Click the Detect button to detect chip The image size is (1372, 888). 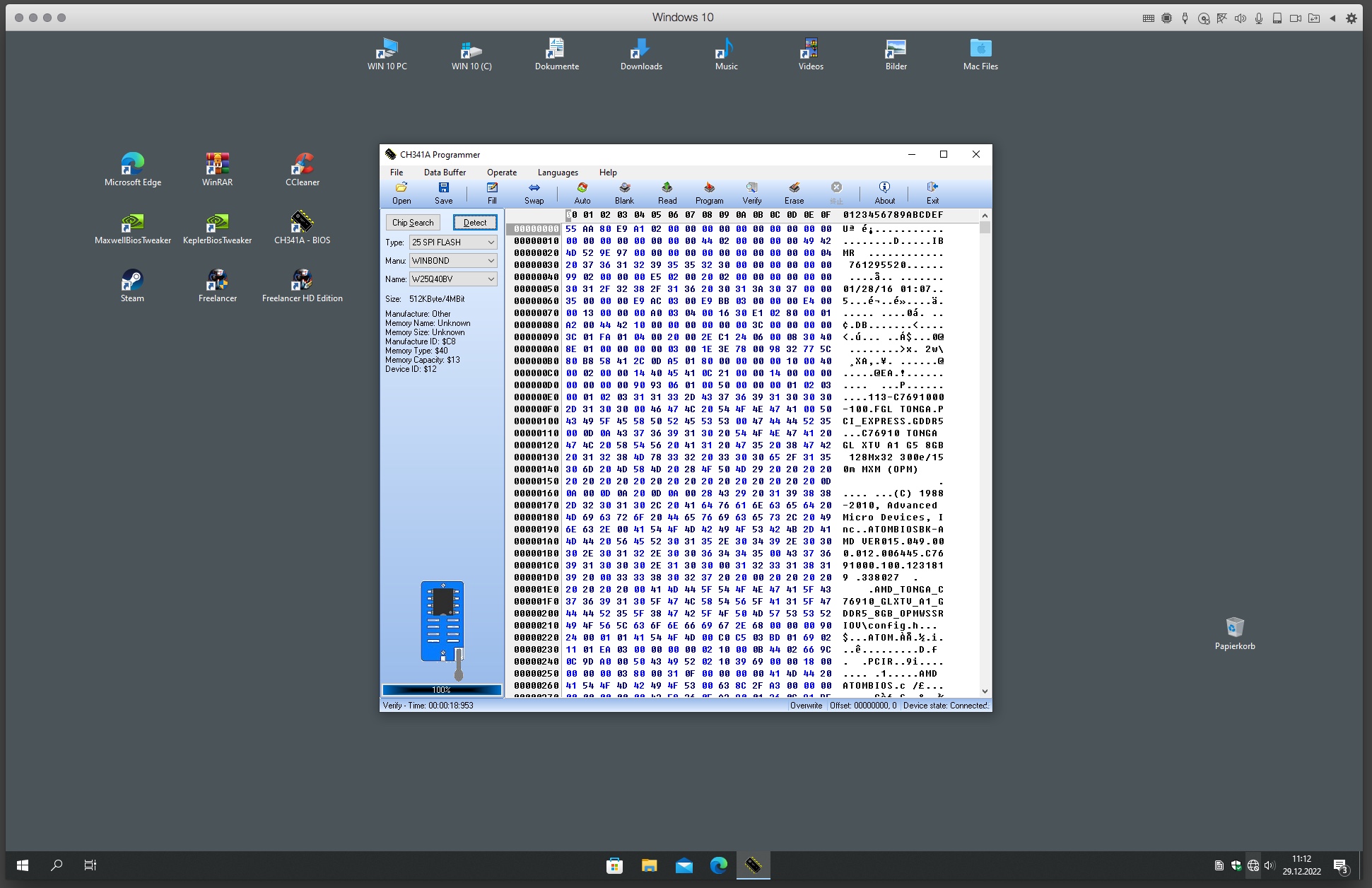tap(474, 222)
